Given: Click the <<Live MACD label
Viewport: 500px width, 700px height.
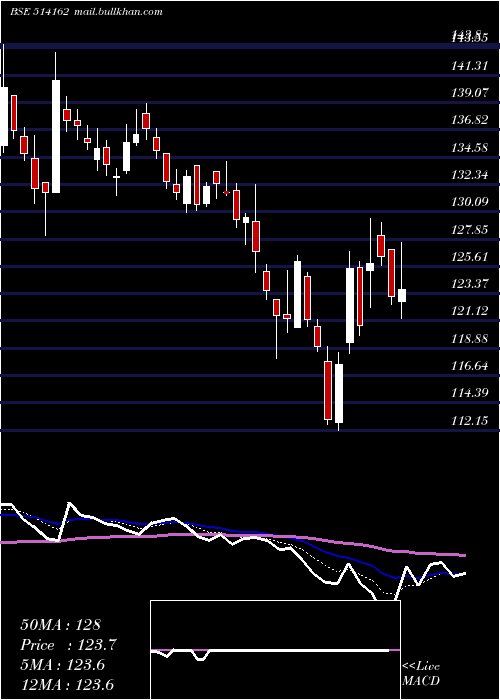Looking at the screenshot, I should [421, 674].
